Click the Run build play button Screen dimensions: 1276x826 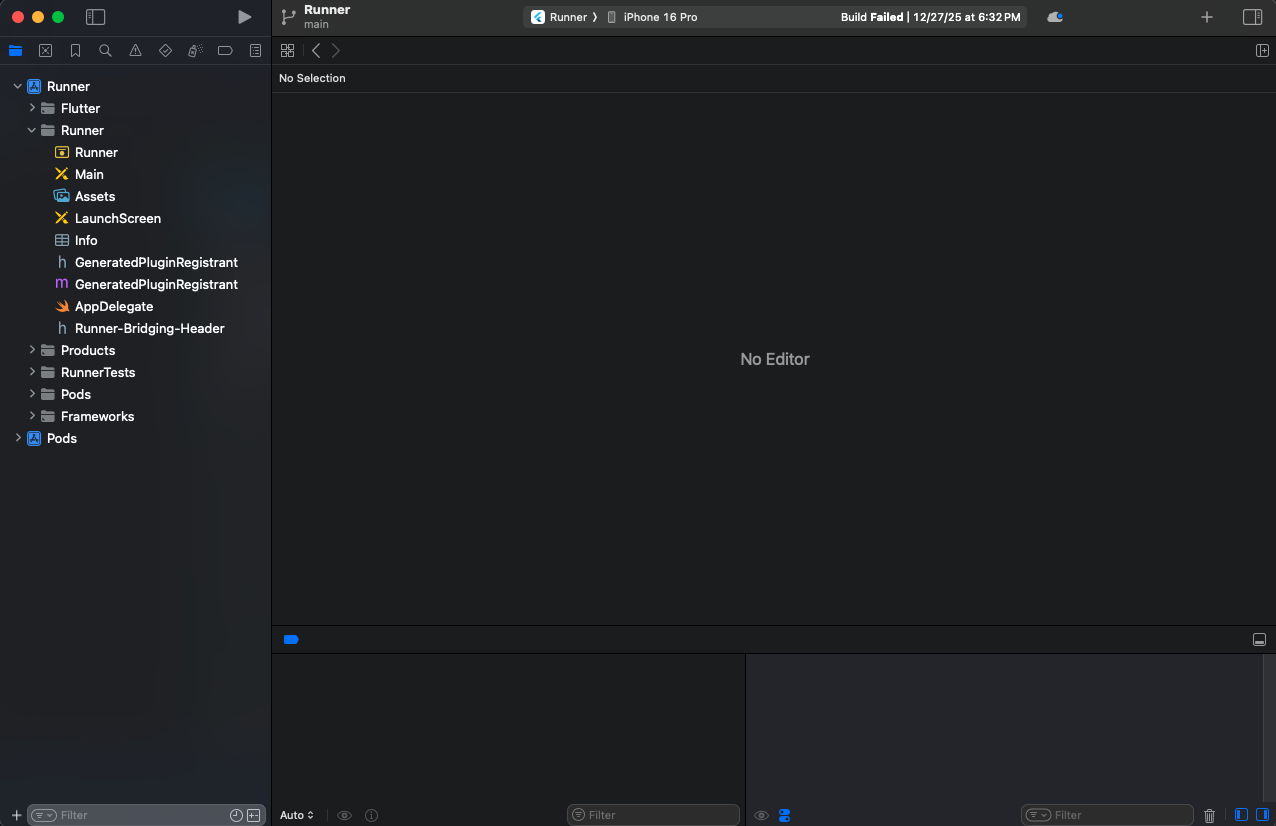click(244, 17)
